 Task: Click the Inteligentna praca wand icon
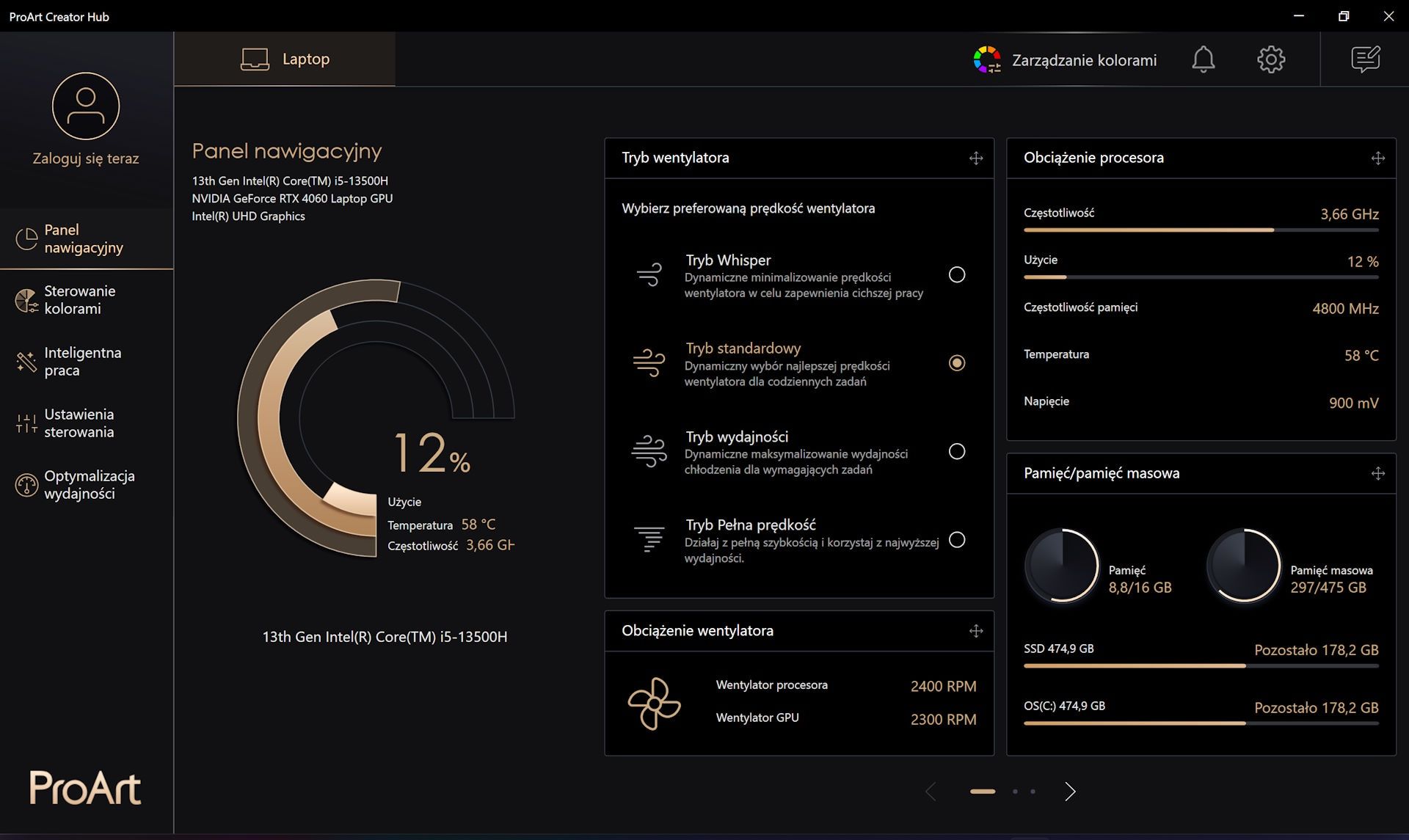pos(26,362)
